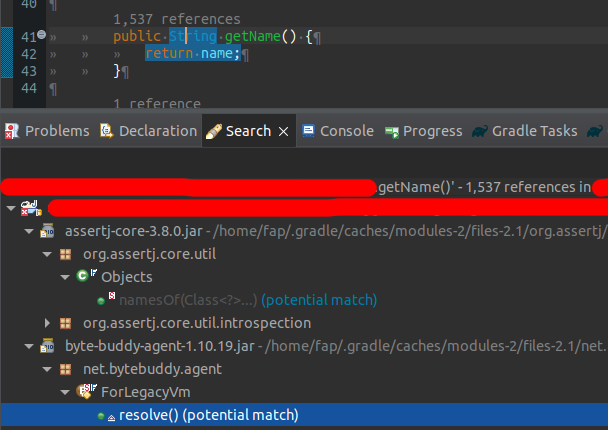Click the Console monitor icon
Image resolution: width=608 pixels, height=430 pixels.
pyautogui.click(x=309, y=131)
